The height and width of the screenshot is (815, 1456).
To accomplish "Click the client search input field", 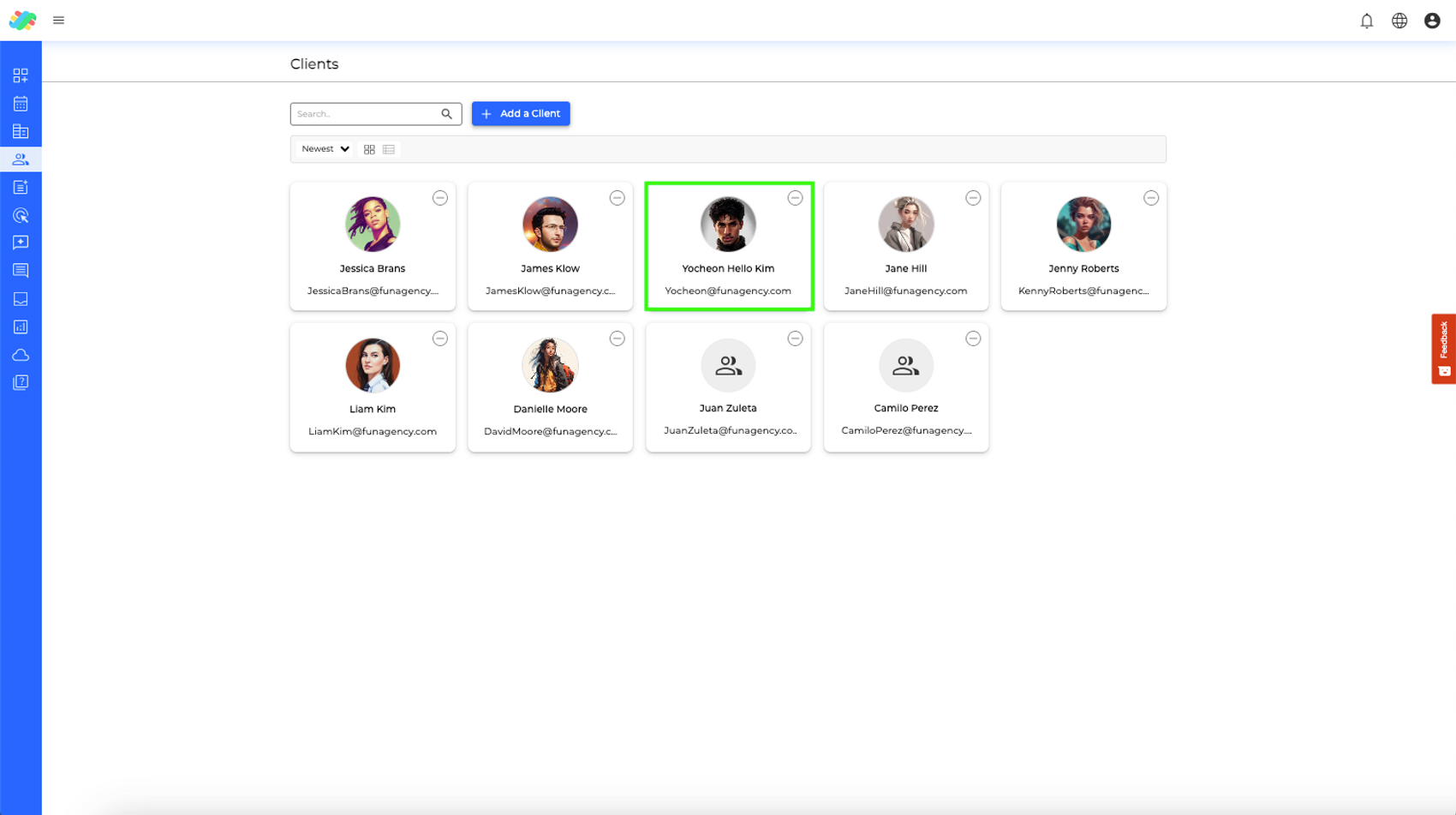I will 367,114.
